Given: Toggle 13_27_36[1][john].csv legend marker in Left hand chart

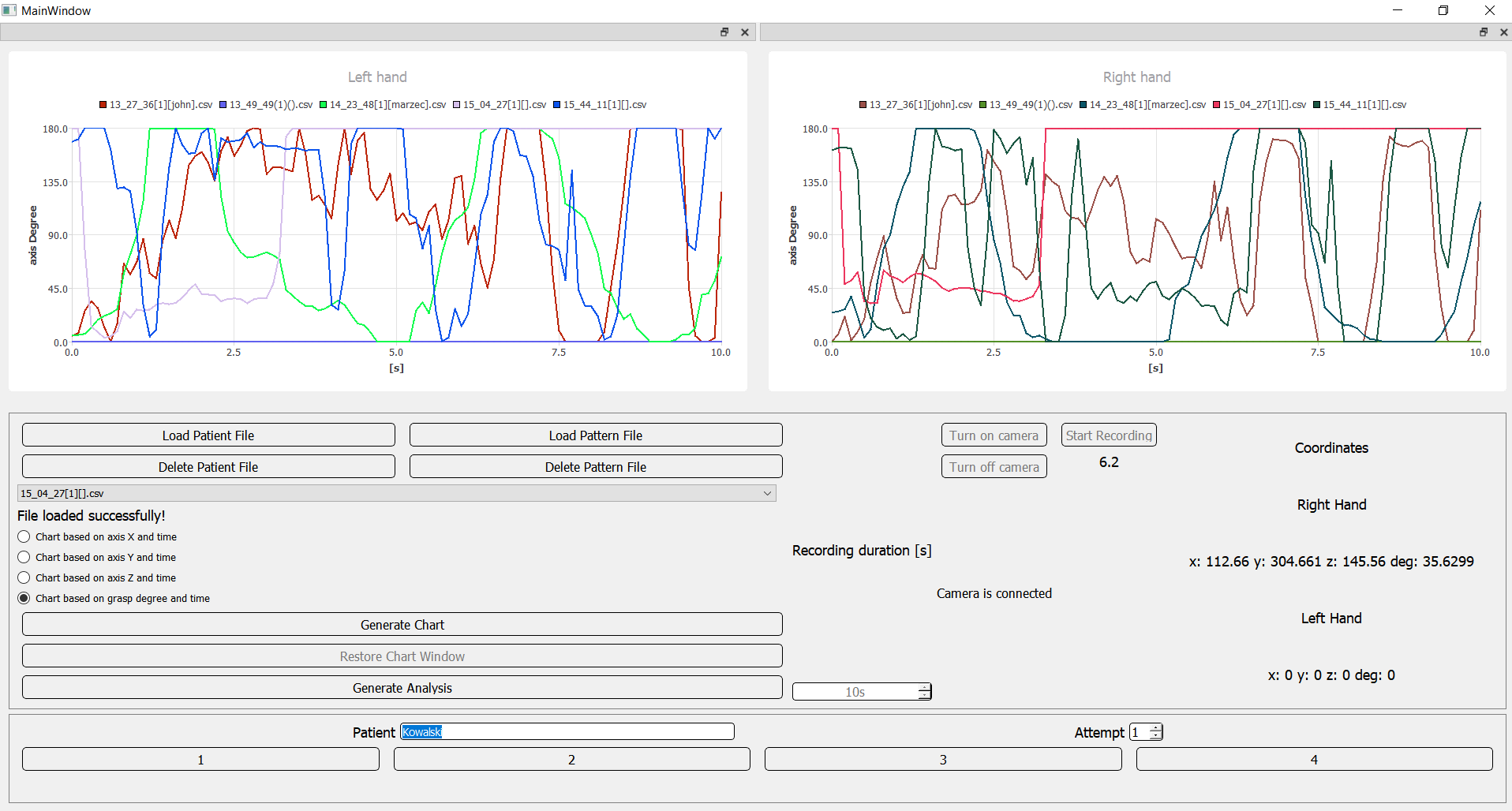Looking at the screenshot, I should [103, 105].
